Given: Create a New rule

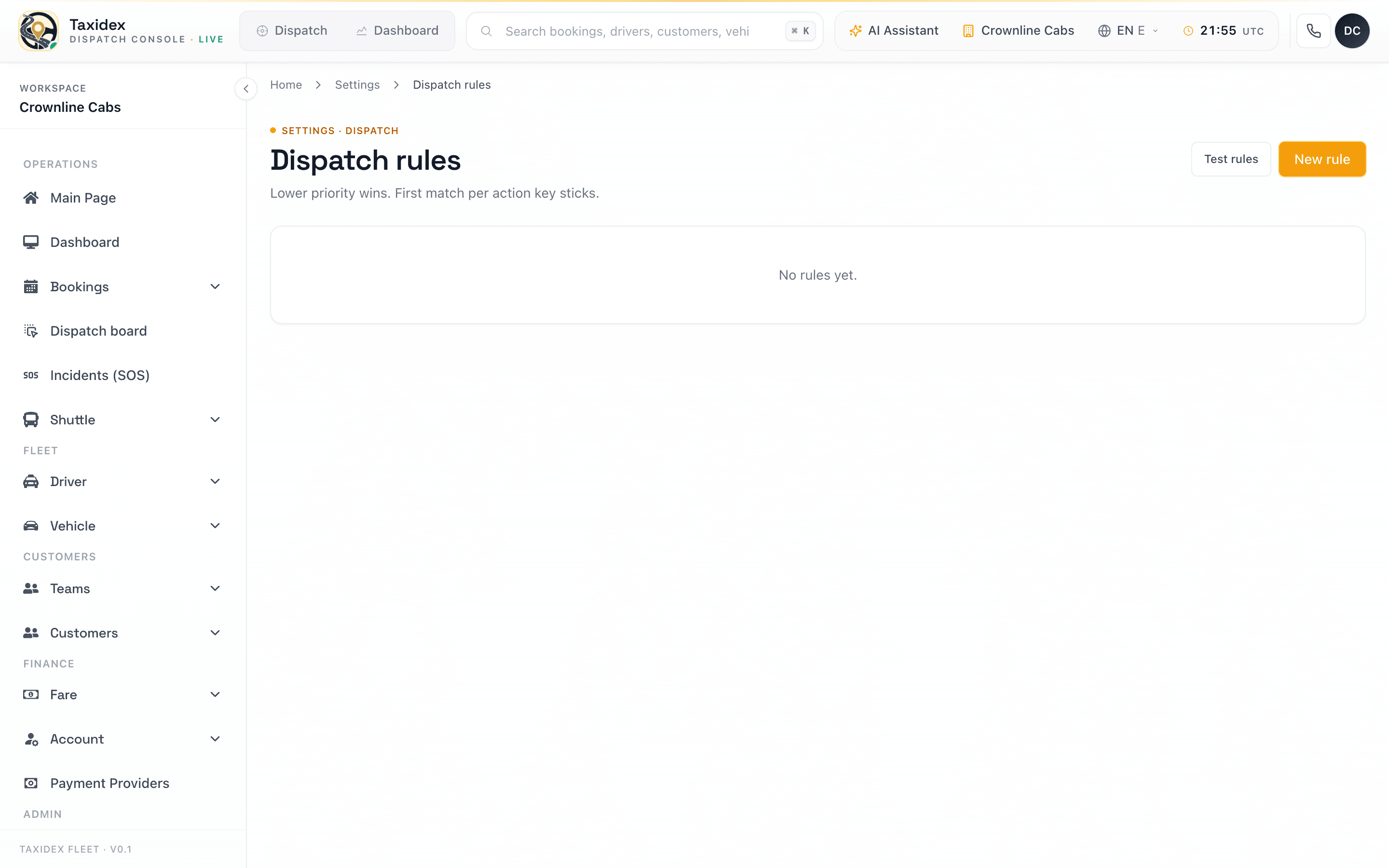Looking at the screenshot, I should point(1322,159).
